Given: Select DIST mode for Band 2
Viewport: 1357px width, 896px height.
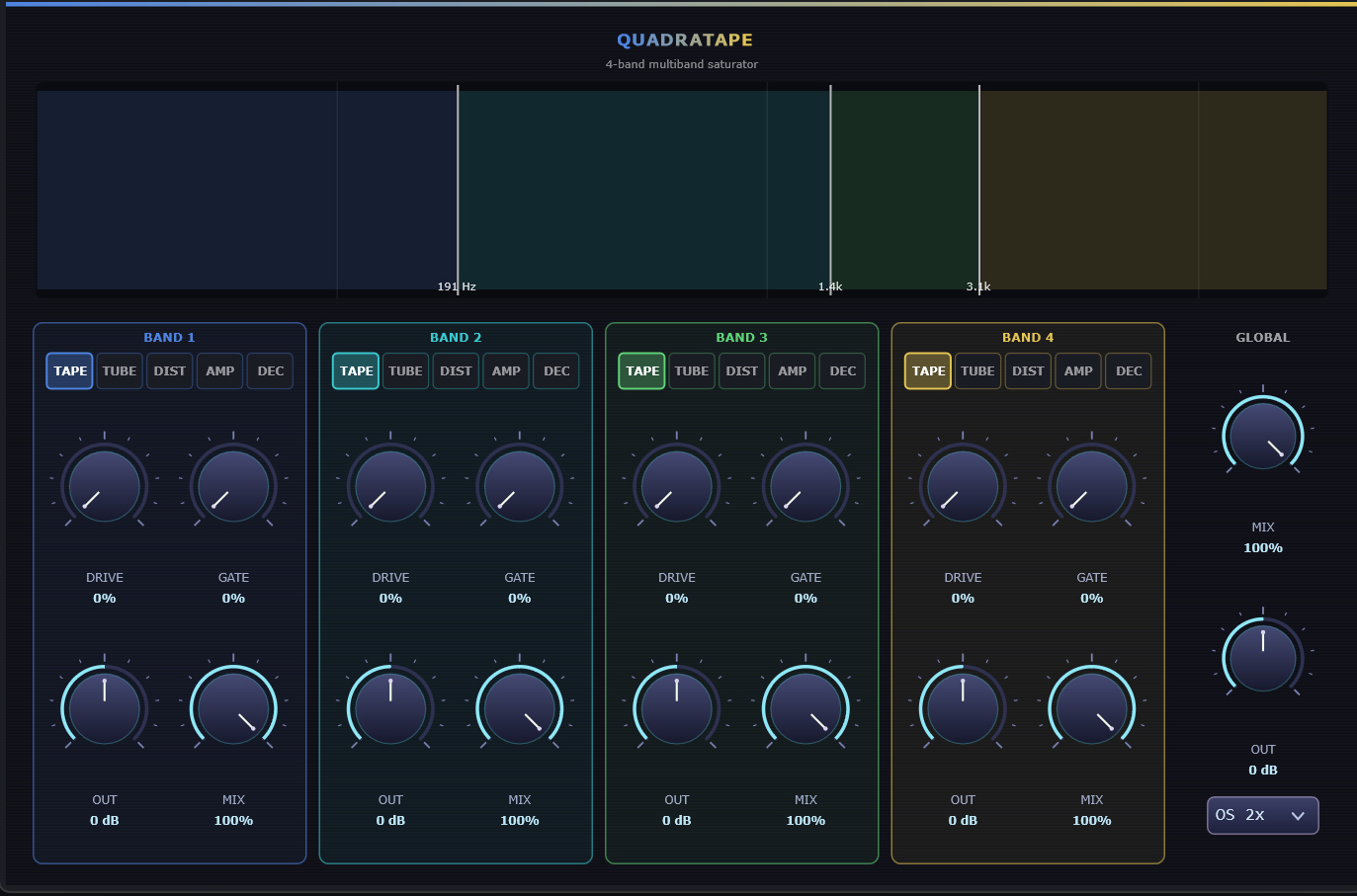Looking at the screenshot, I should coord(456,371).
